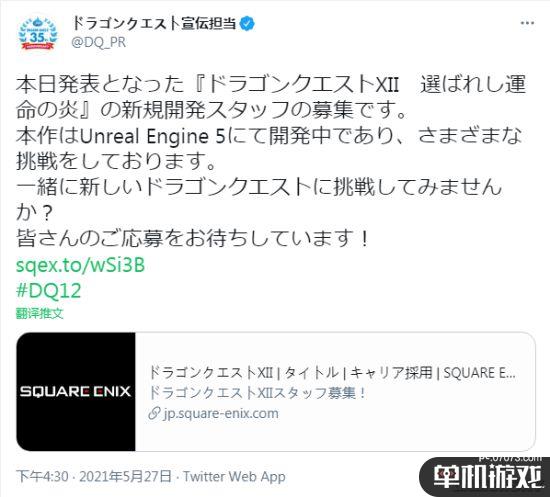The width and height of the screenshot is (550, 497).
Task: Open the three-dot more options menu
Action: point(527,23)
